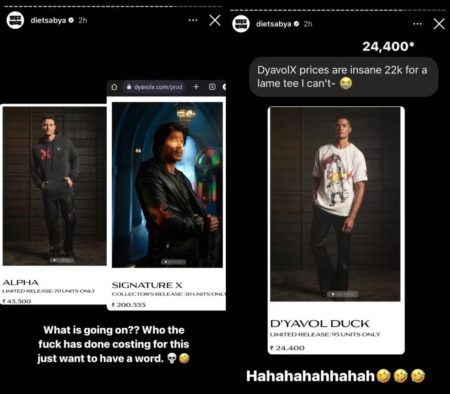This screenshot has width=450, height=394.
Task: Tap the dietsabya username in right story
Action: pyautogui.click(x=274, y=24)
